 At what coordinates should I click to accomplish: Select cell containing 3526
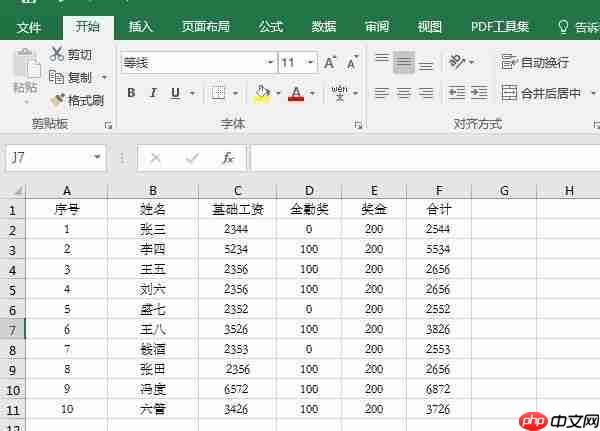coord(236,329)
